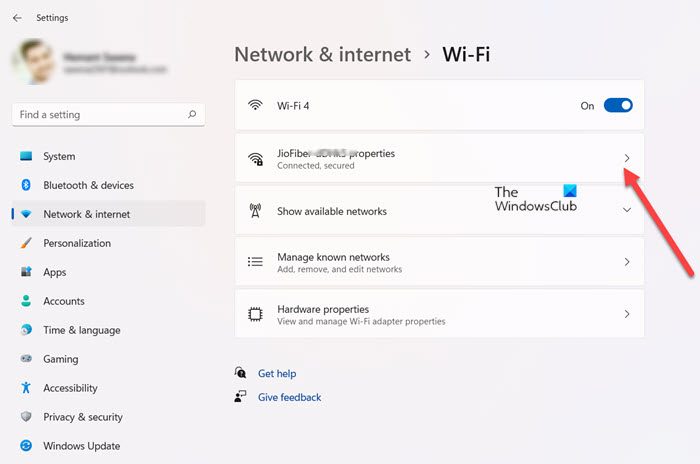Open JioFiber properties chevron
This screenshot has width=700, height=464.
[627, 158]
